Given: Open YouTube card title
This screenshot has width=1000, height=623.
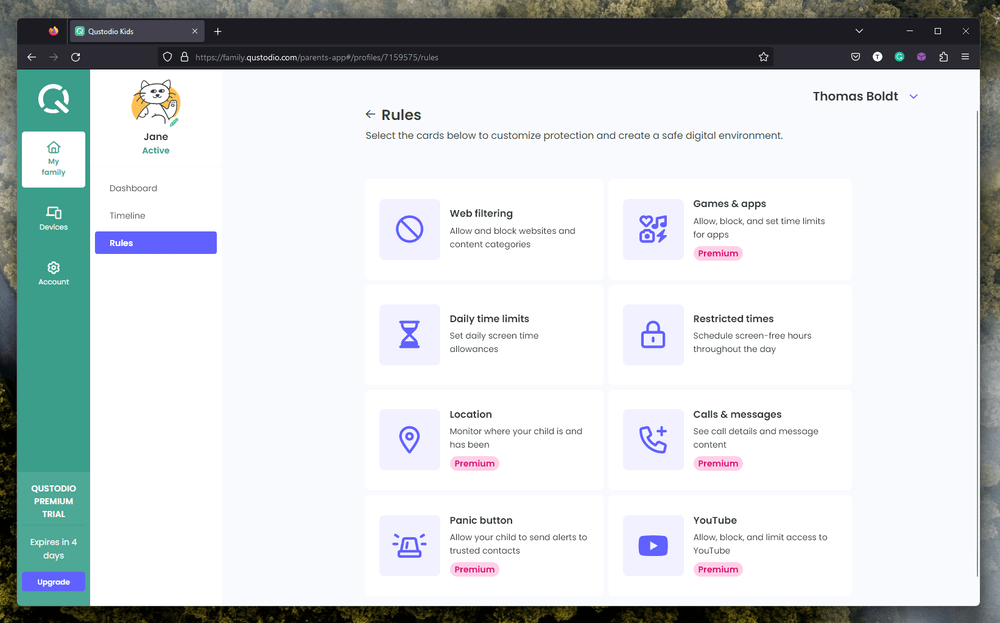Looking at the screenshot, I should pyautogui.click(x=715, y=520).
